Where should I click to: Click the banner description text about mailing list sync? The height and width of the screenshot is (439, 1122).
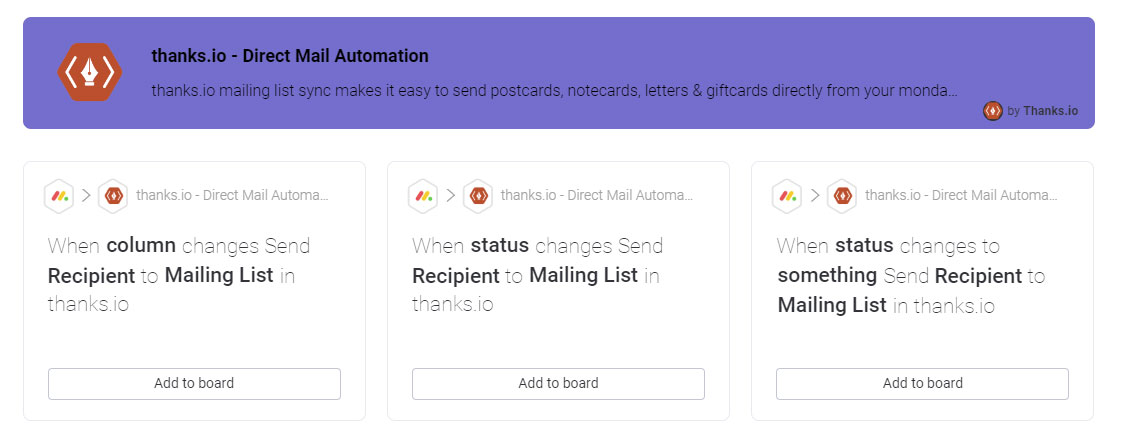[x=554, y=90]
